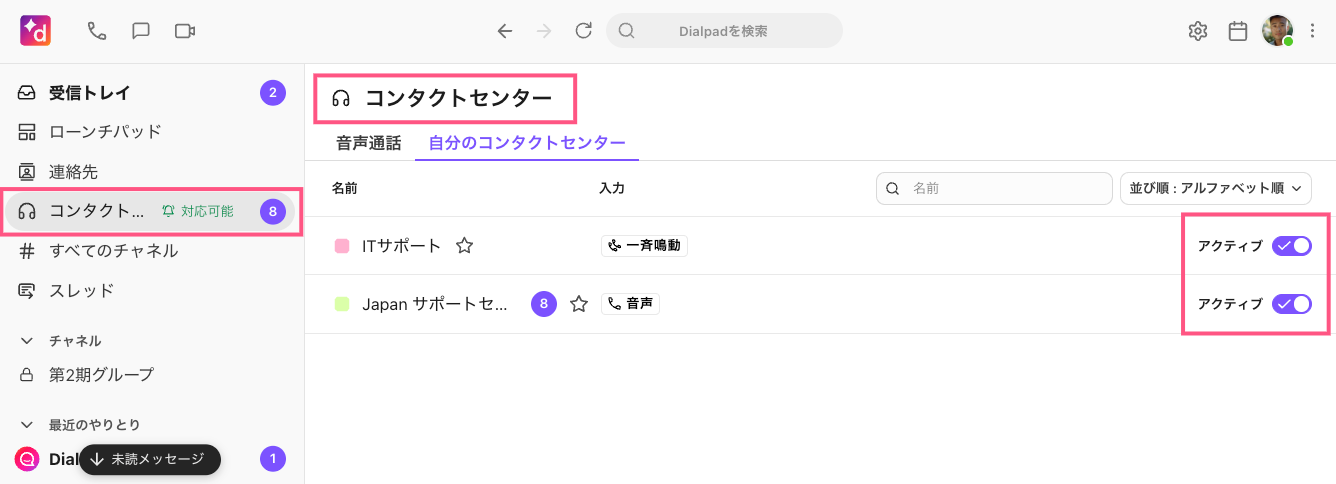Open the message chat icon
The height and width of the screenshot is (484, 1336).
(x=141, y=31)
